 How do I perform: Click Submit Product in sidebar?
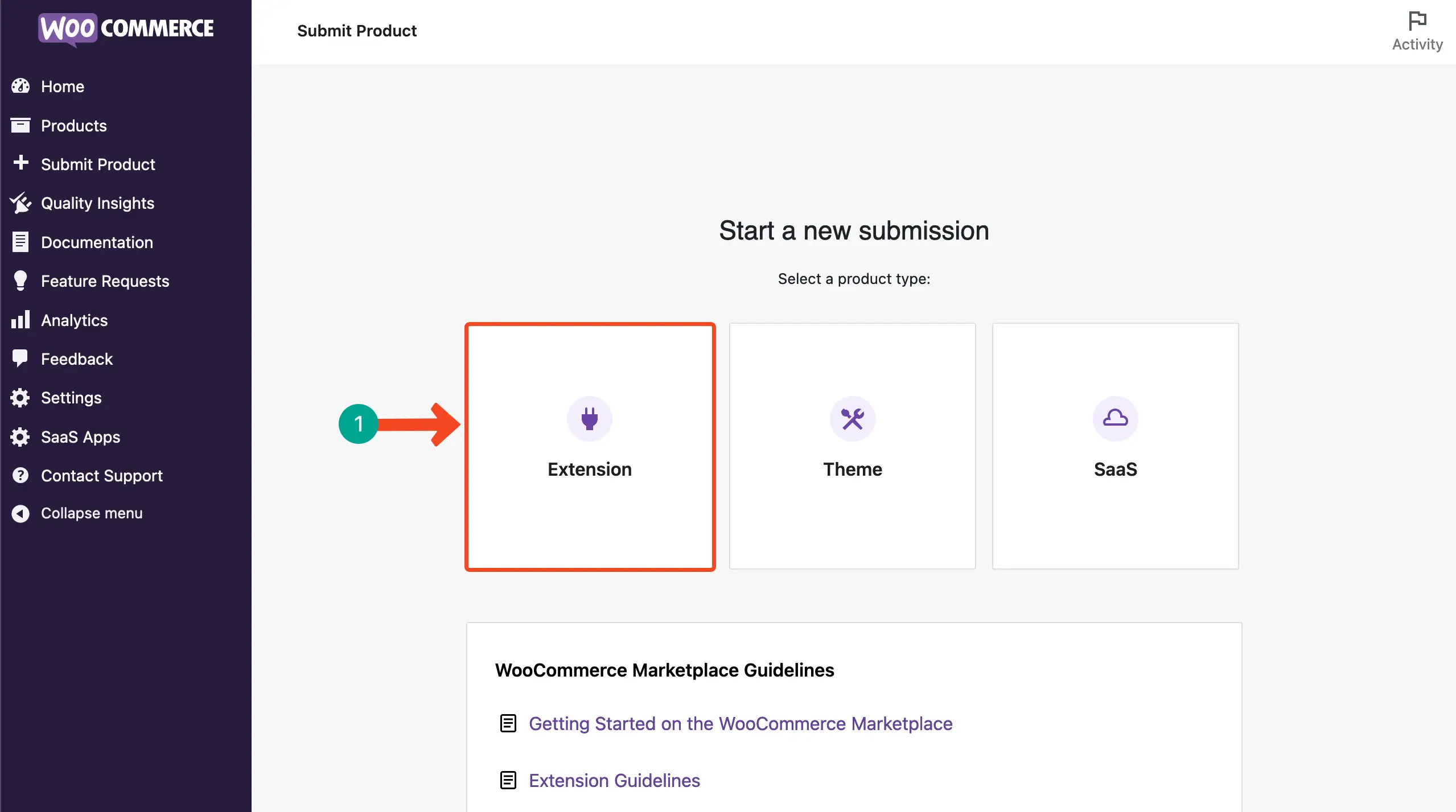97,163
